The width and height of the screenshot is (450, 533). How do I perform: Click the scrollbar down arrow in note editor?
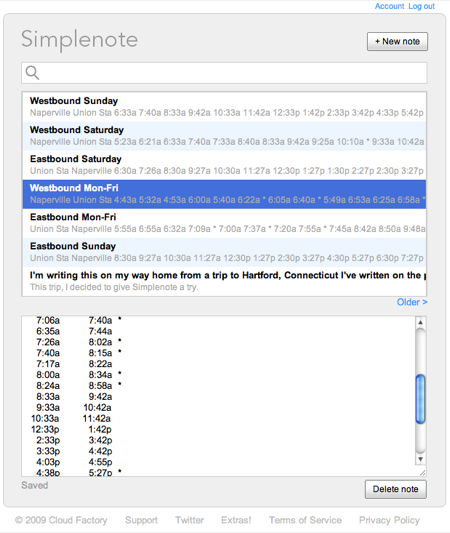[420, 459]
